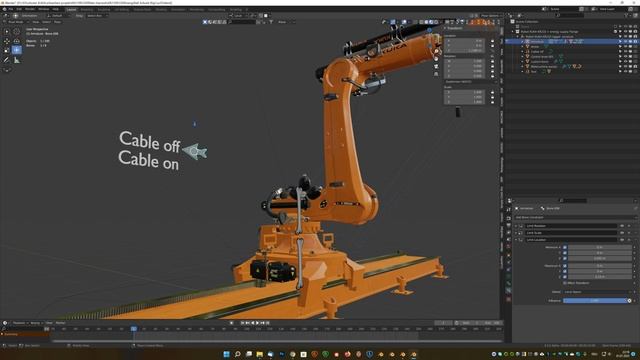Toggle Minimum X checkbox in Limit Location

click(565, 247)
